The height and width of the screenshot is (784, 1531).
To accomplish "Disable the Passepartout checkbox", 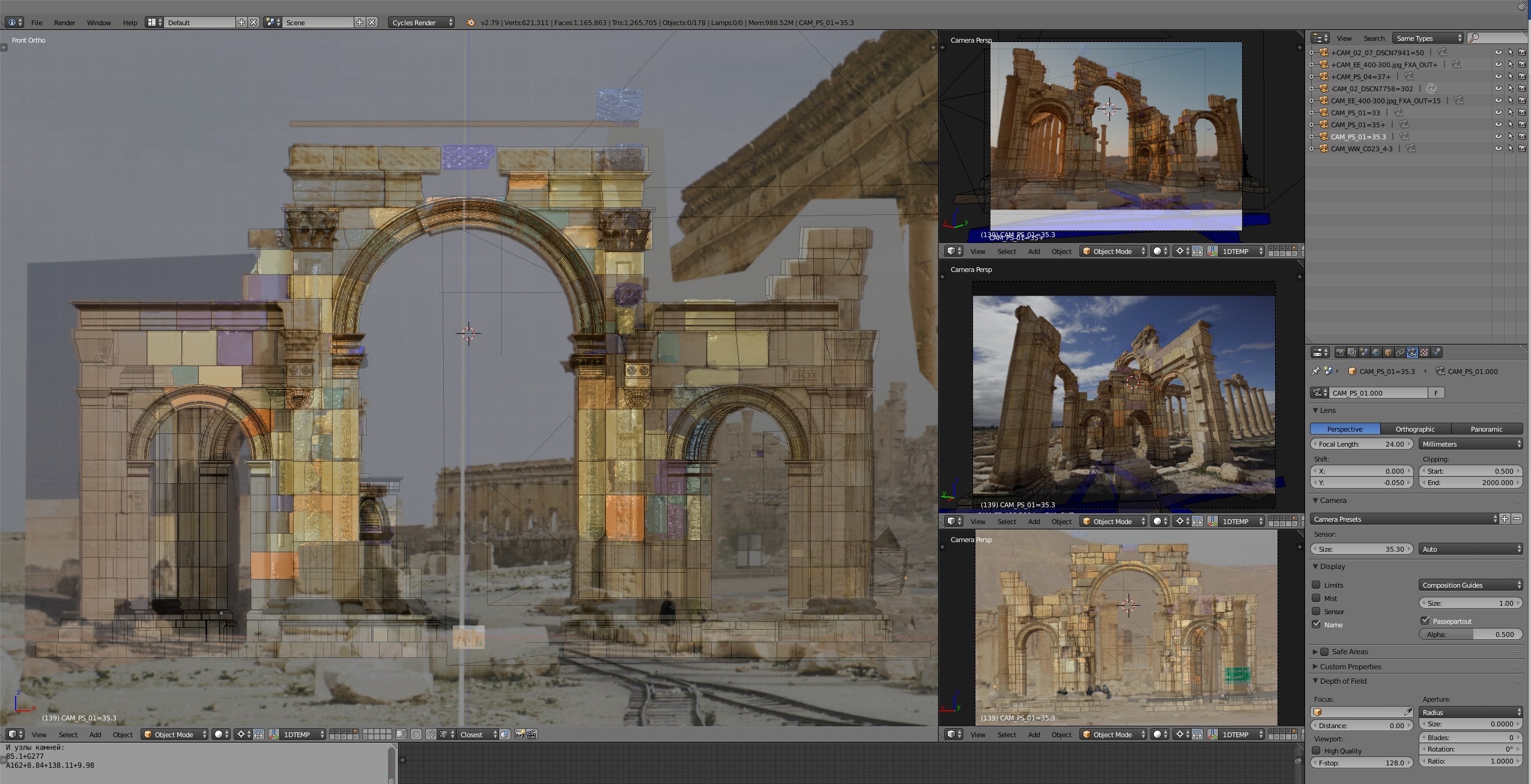I will pos(1425,621).
